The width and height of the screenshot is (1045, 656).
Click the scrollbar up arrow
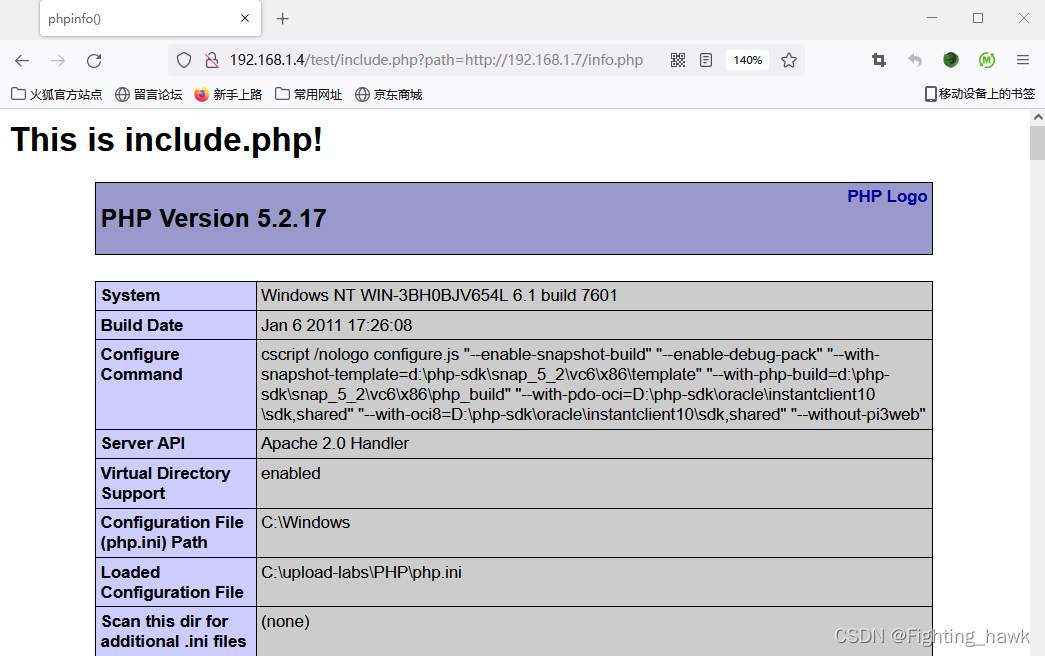coord(1038,117)
